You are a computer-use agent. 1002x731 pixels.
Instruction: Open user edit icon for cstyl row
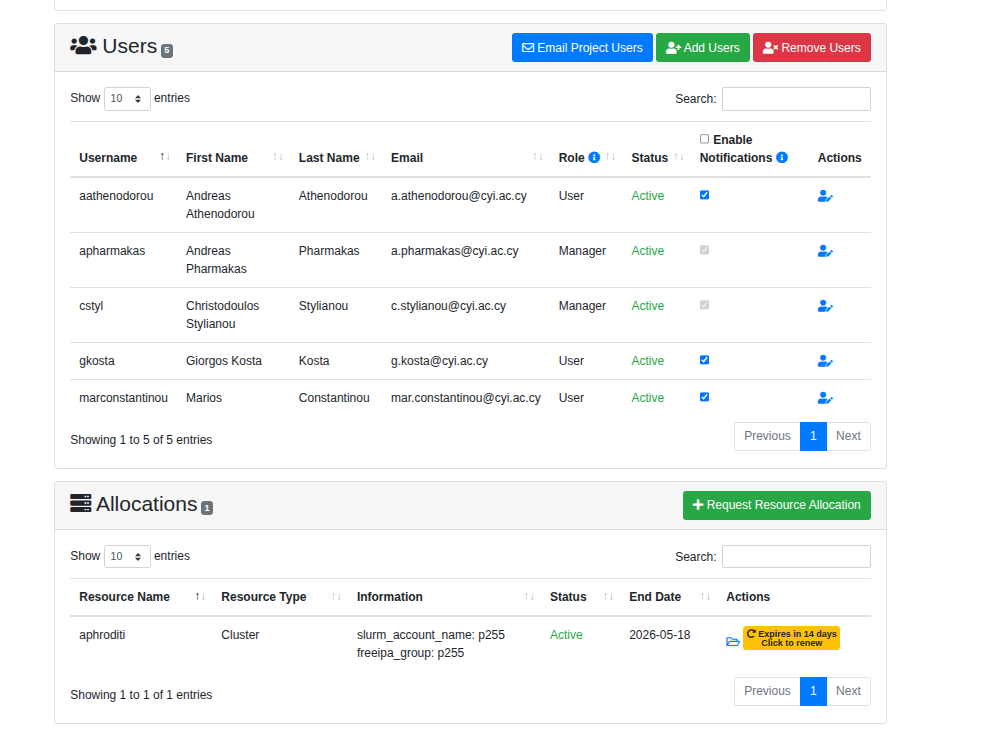(x=825, y=306)
